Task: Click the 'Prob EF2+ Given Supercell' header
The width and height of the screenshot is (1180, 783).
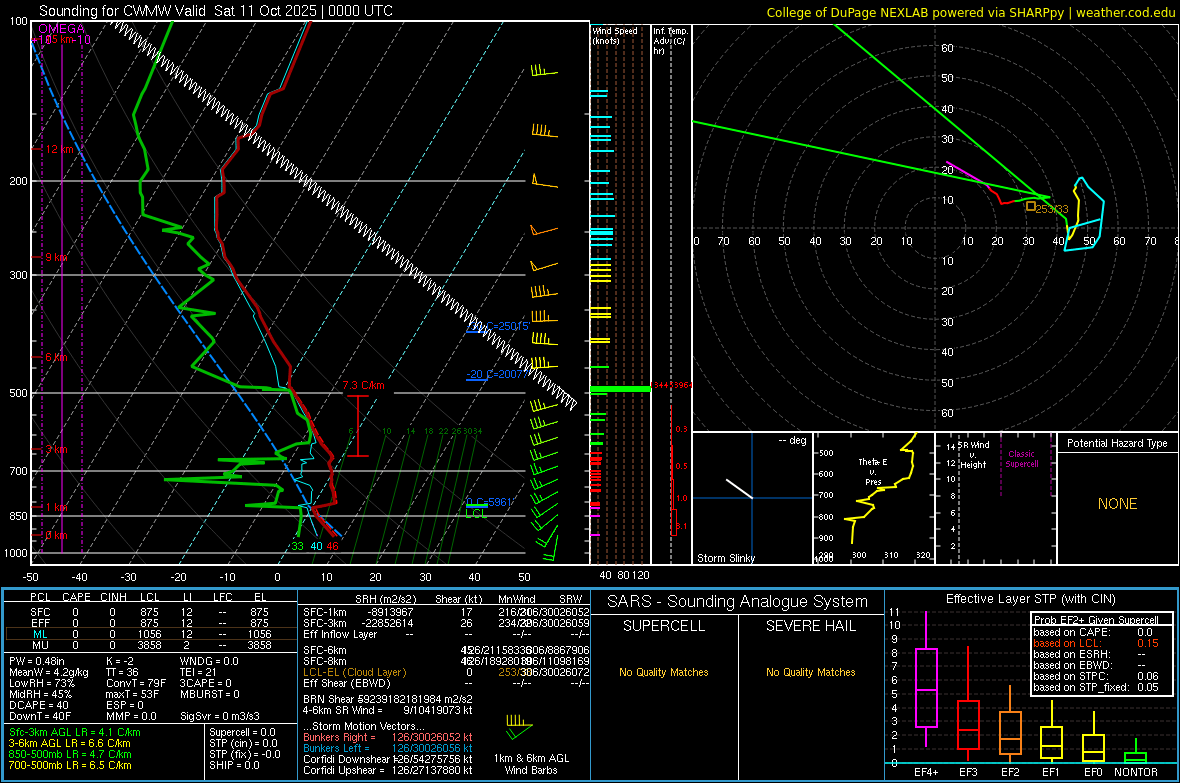Action: [1096, 620]
